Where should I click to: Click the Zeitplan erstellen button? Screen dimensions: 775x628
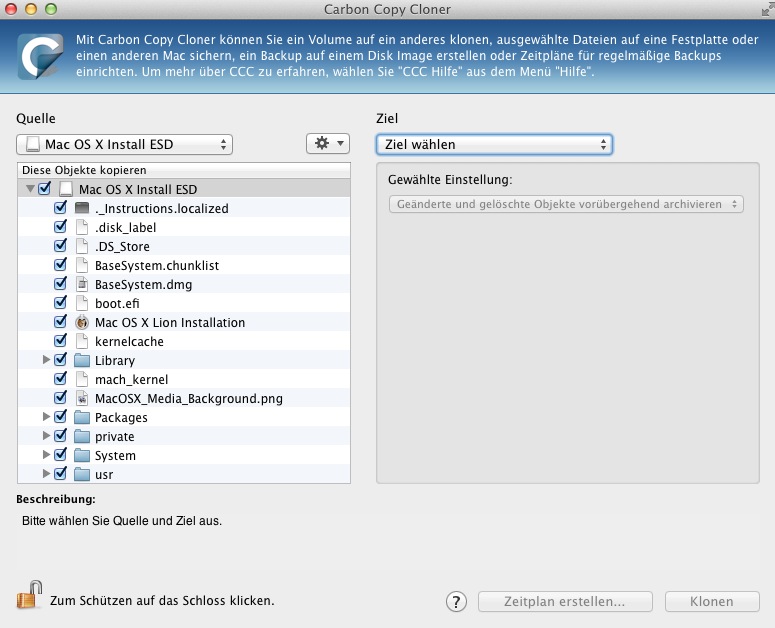566,602
